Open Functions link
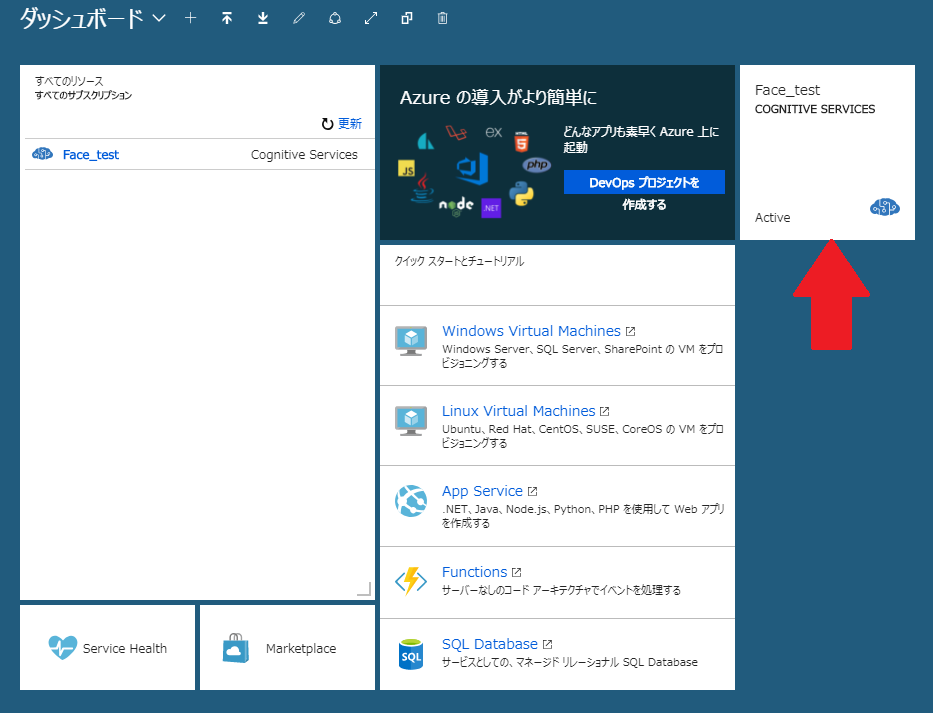This screenshot has width=933, height=713. (474, 572)
